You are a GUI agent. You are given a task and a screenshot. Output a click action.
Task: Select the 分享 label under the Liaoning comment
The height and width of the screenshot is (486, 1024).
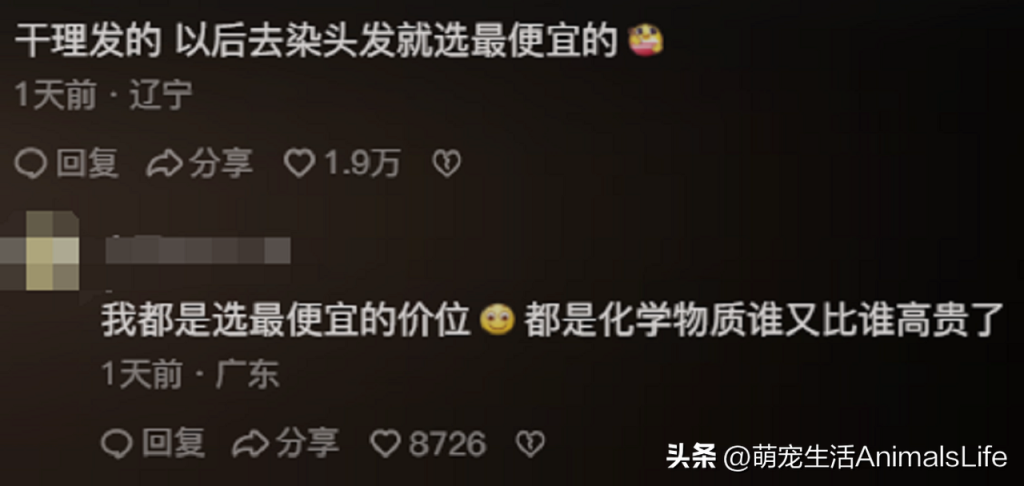pyautogui.click(x=221, y=163)
